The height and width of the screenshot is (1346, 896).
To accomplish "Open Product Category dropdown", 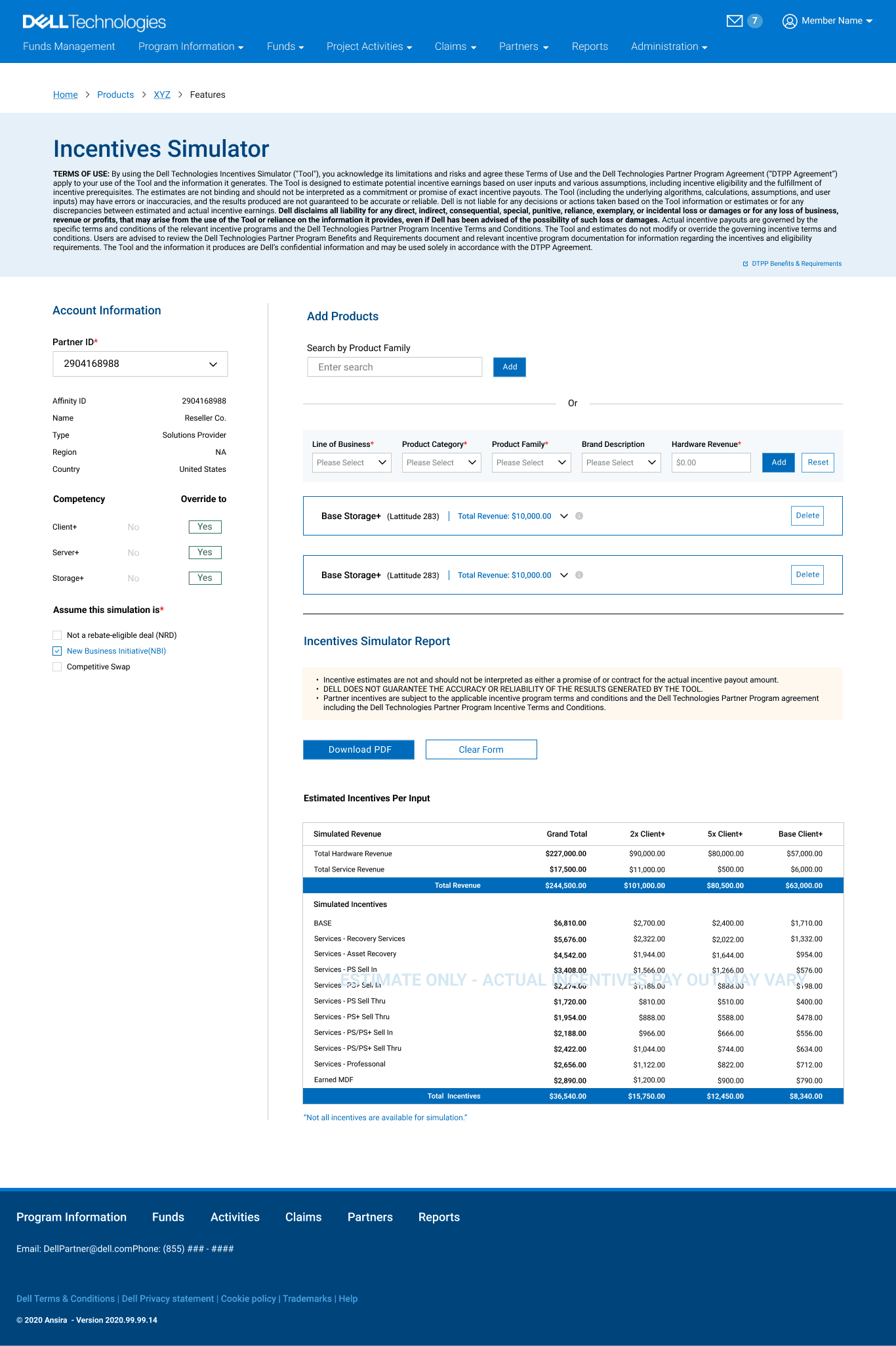I will [x=441, y=463].
